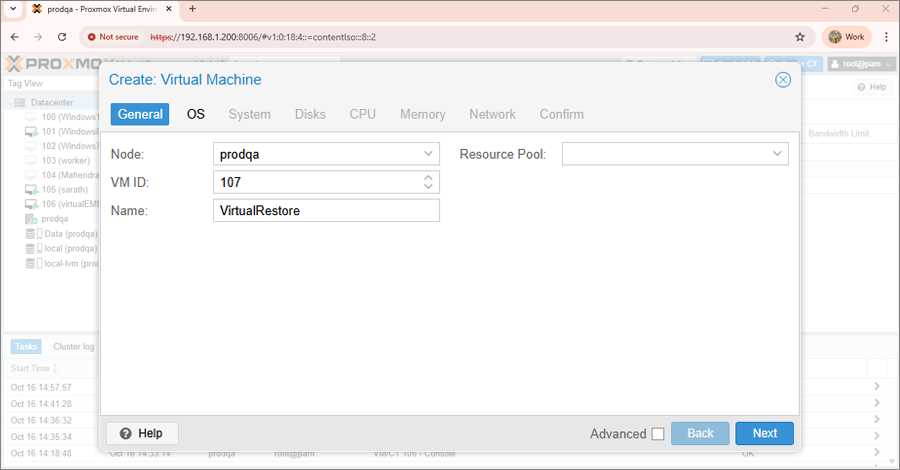Image resolution: width=900 pixels, height=470 pixels.
Task: Switch to the Memory tab
Action: tap(422, 114)
